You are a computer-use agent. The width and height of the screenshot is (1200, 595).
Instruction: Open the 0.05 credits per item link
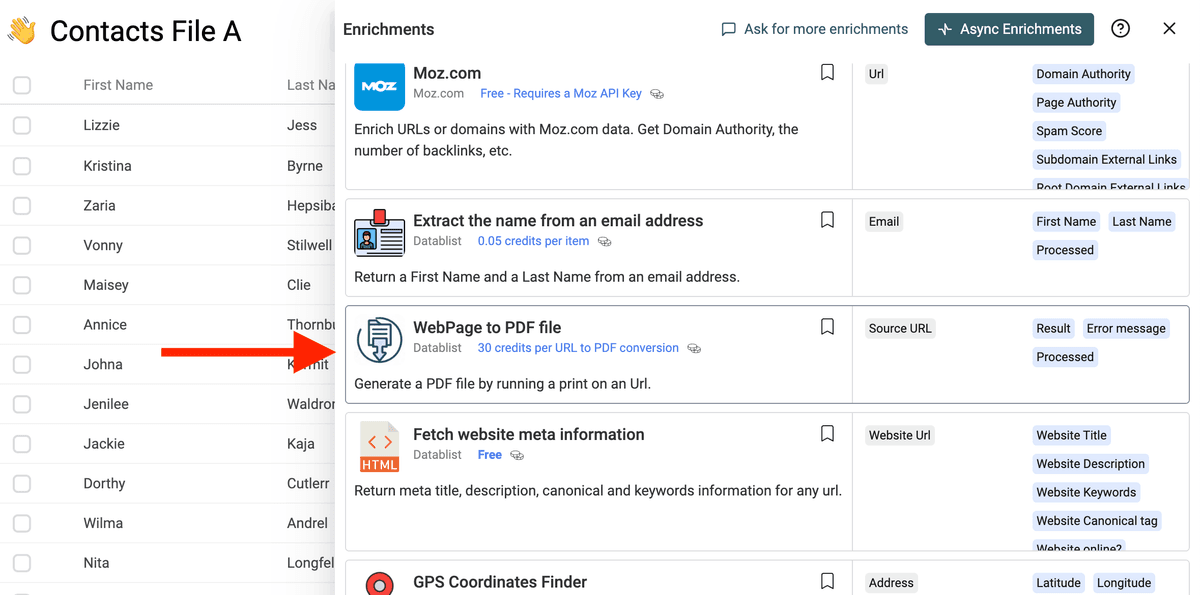[533, 241]
